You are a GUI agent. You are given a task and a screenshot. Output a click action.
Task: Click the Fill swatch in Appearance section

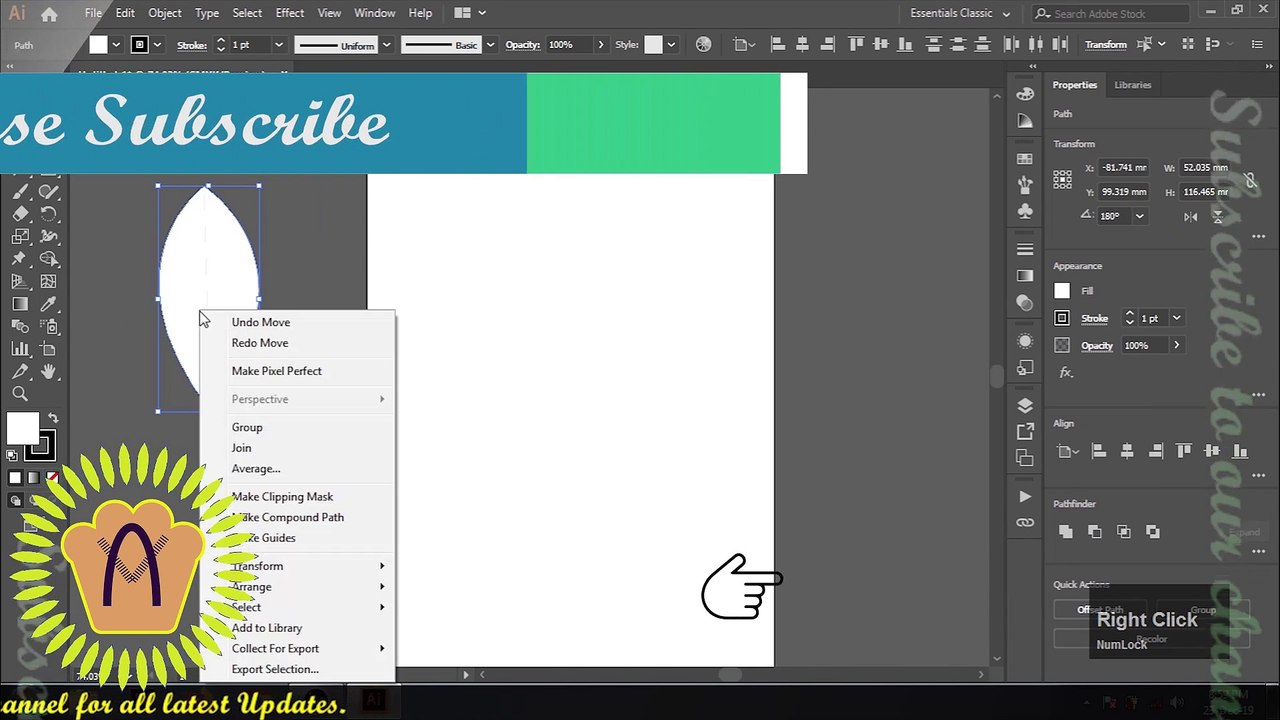[1062, 291]
